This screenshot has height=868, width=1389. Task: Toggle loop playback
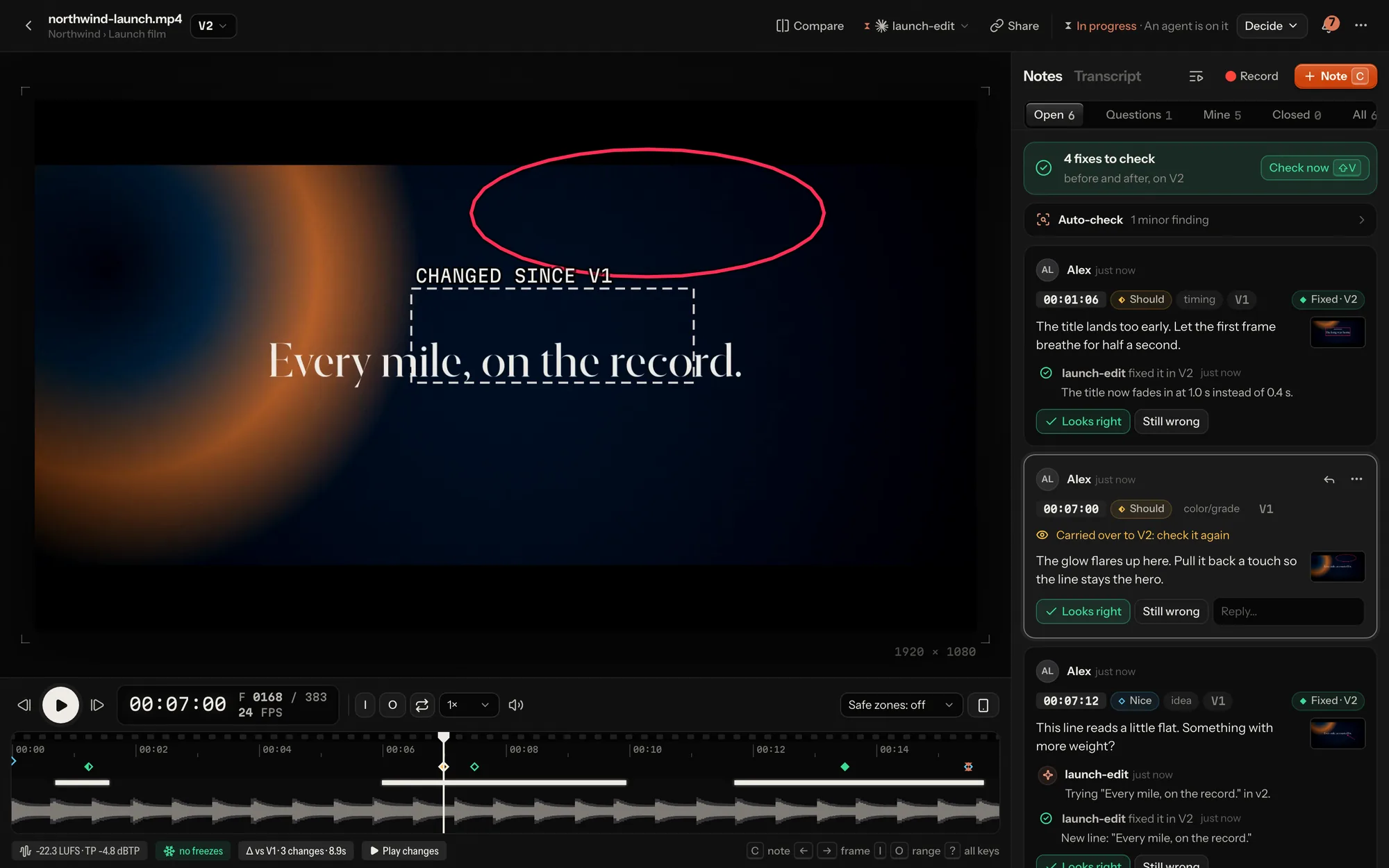point(422,705)
